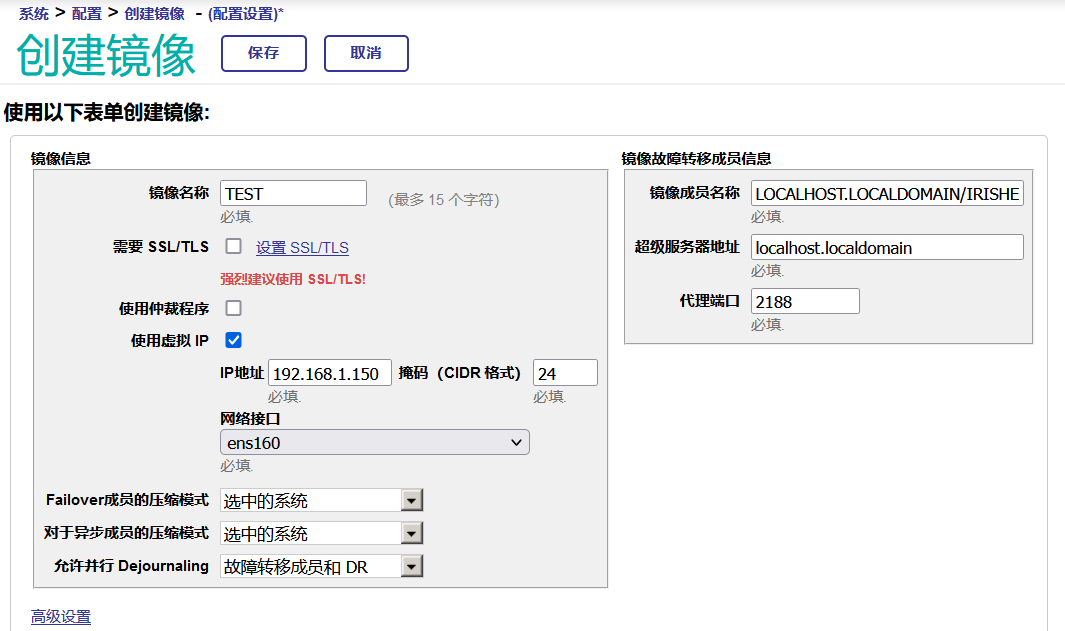Click the 超级服务器地址 input field

click(x=887, y=248)
